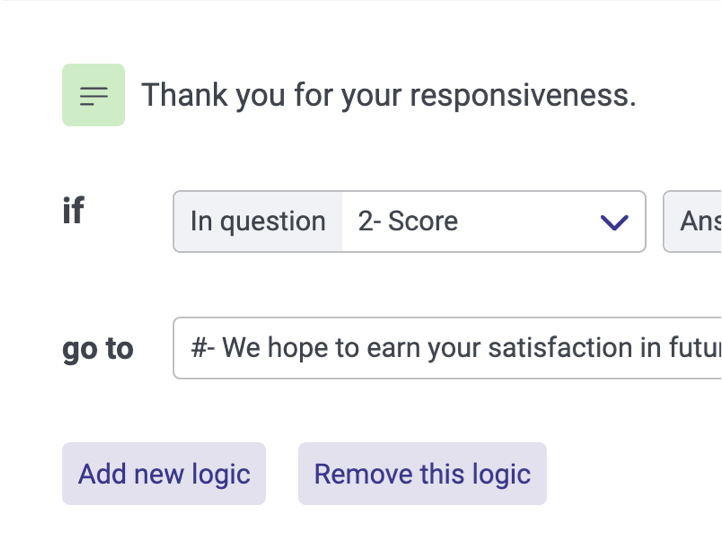This screenshot has width=722, height=560.
Task: Click the chevron arrow in Score dropdown
Action: point(613,222)
